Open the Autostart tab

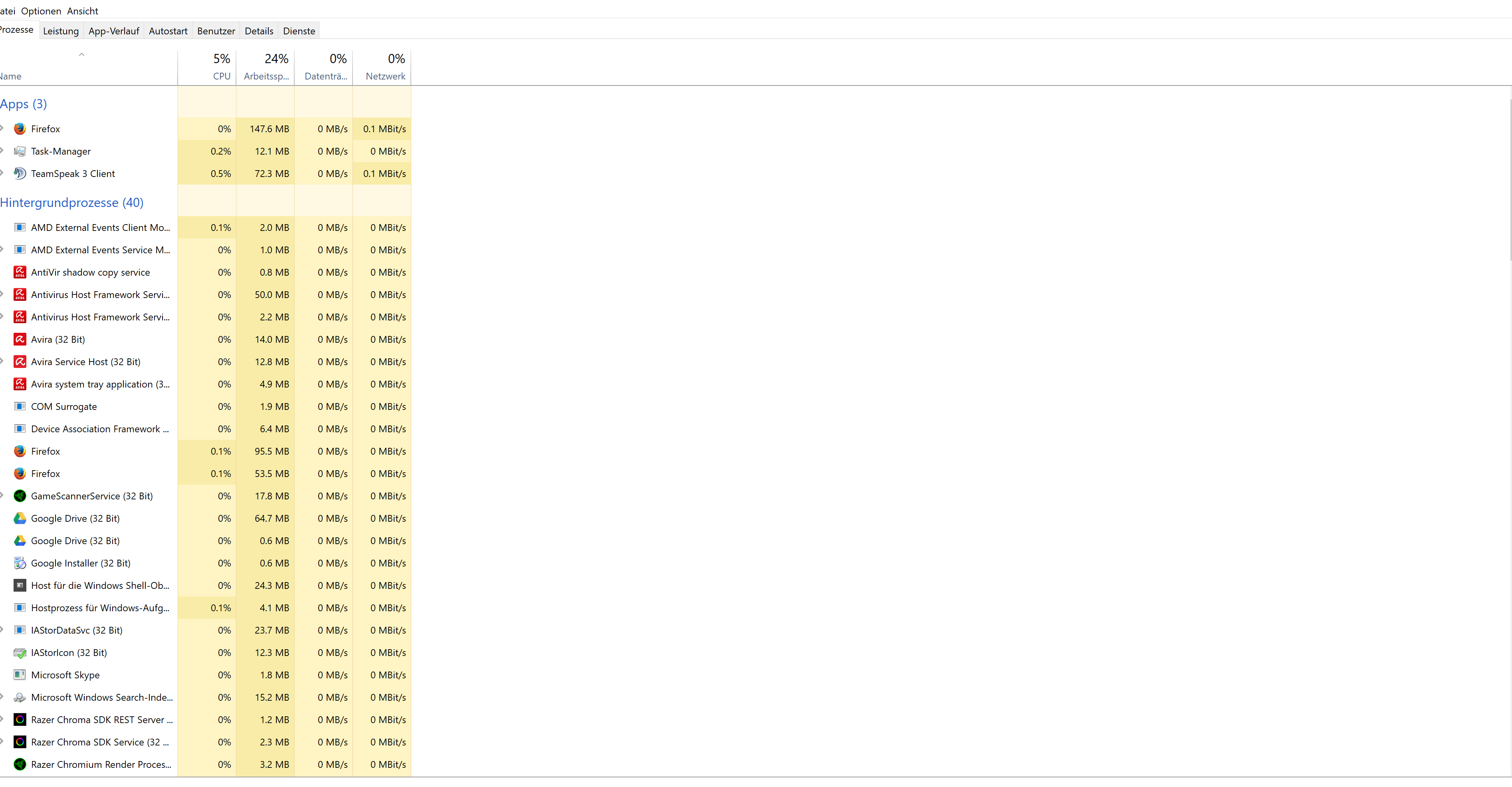(168, 31)
